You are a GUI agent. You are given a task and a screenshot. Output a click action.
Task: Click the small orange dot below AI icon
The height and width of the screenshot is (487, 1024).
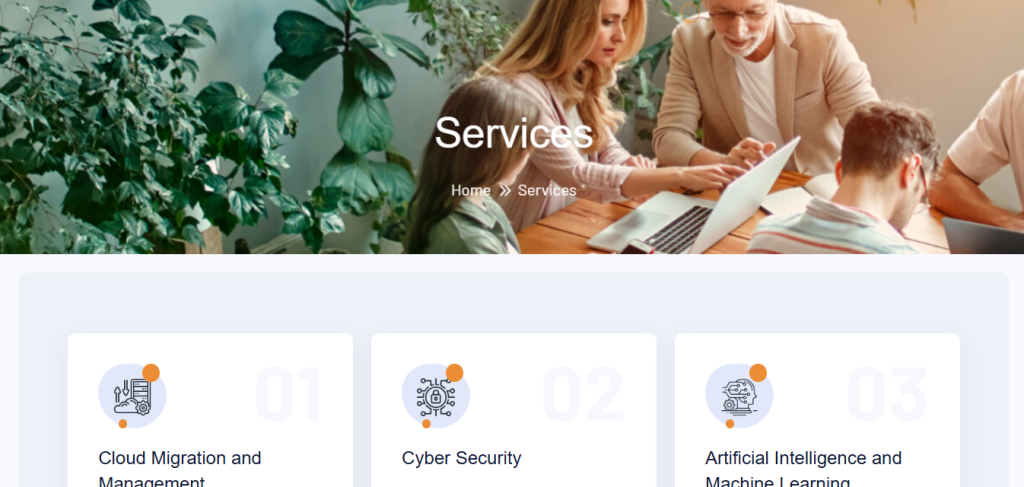[730, 424]
